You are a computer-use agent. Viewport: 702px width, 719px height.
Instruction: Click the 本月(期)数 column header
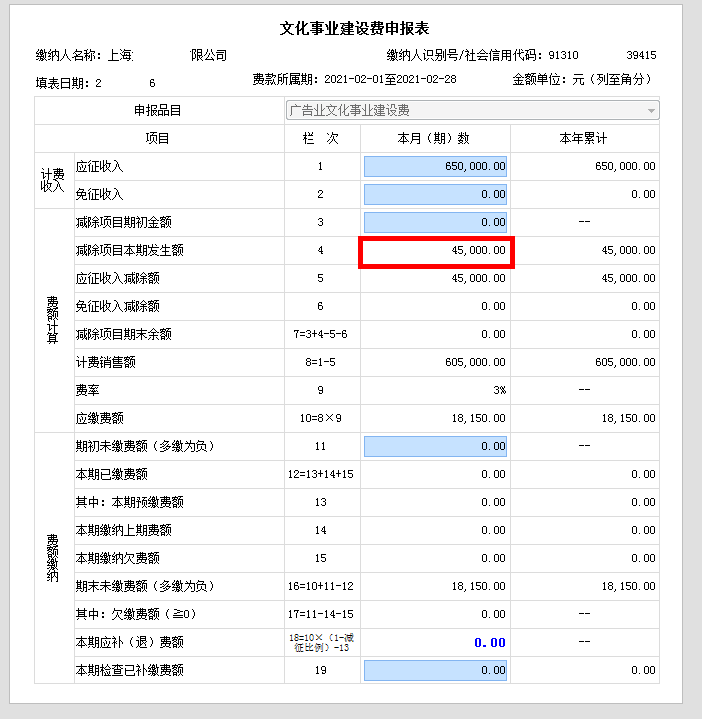[x=433, y=138]
